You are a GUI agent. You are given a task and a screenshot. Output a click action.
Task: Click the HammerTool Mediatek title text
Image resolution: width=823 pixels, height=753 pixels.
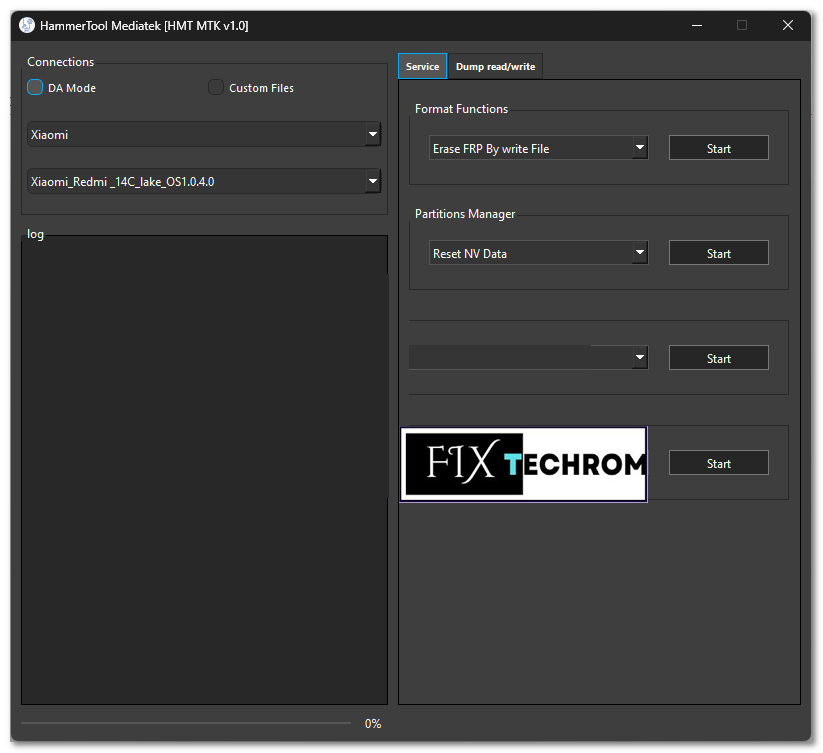click(144, 26)
